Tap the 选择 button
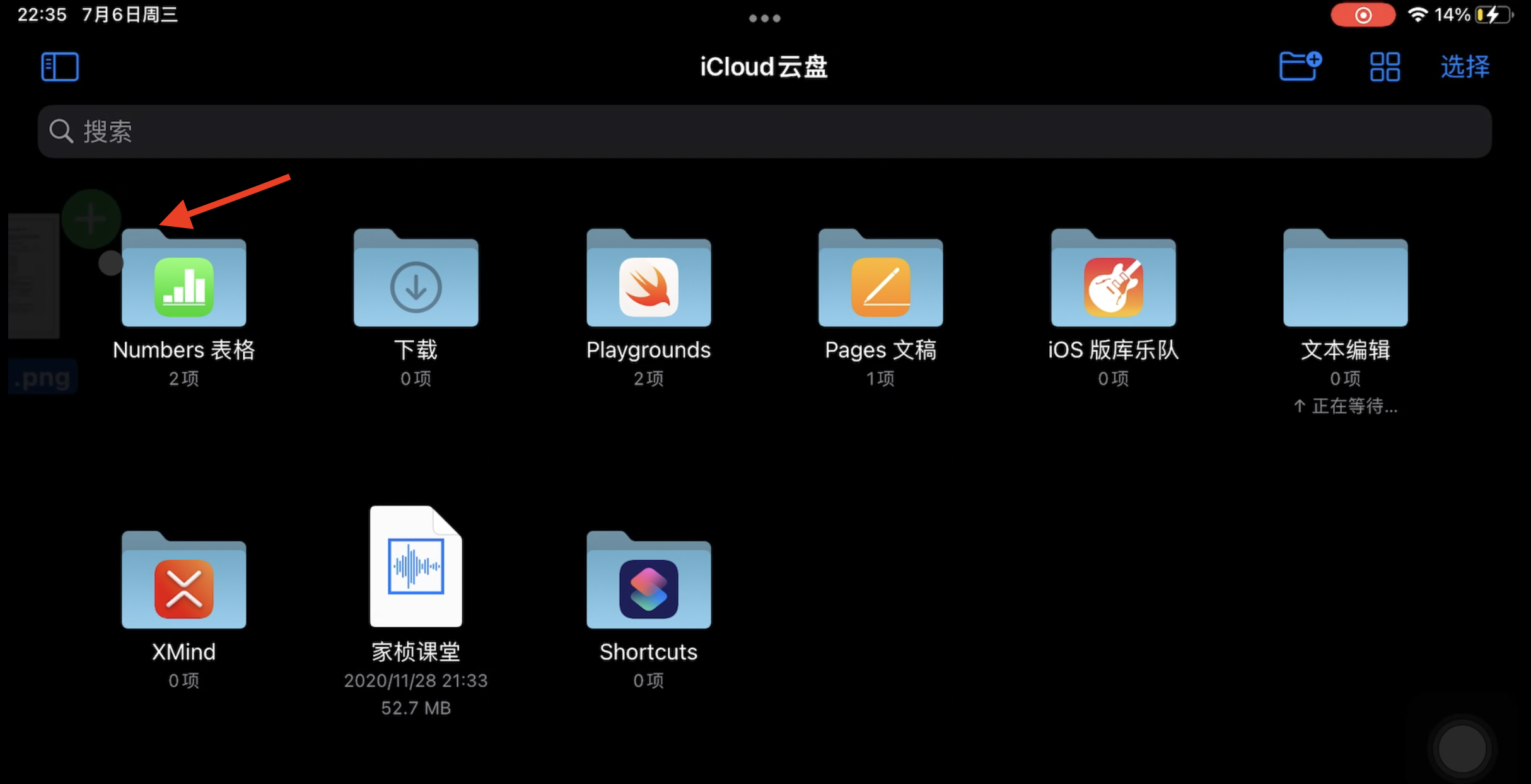Viewport: 1531px width, 784px height. pos(1464,67)
